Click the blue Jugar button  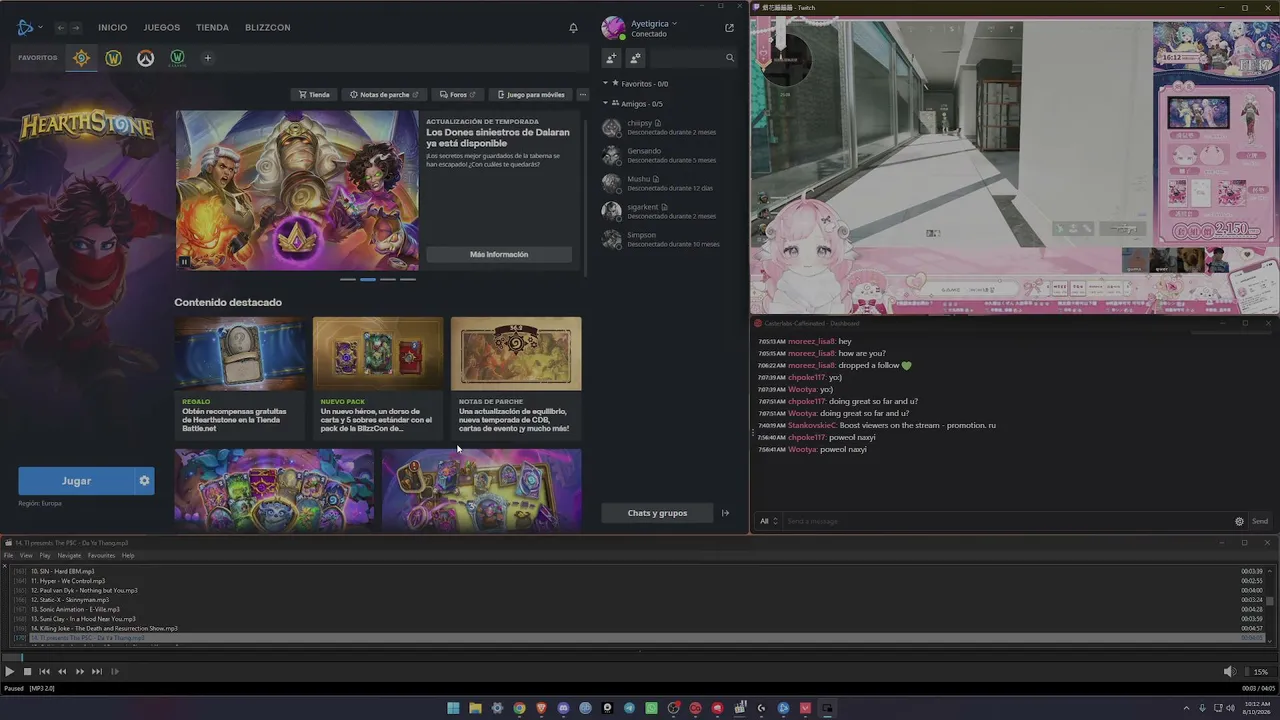(76, 481)
